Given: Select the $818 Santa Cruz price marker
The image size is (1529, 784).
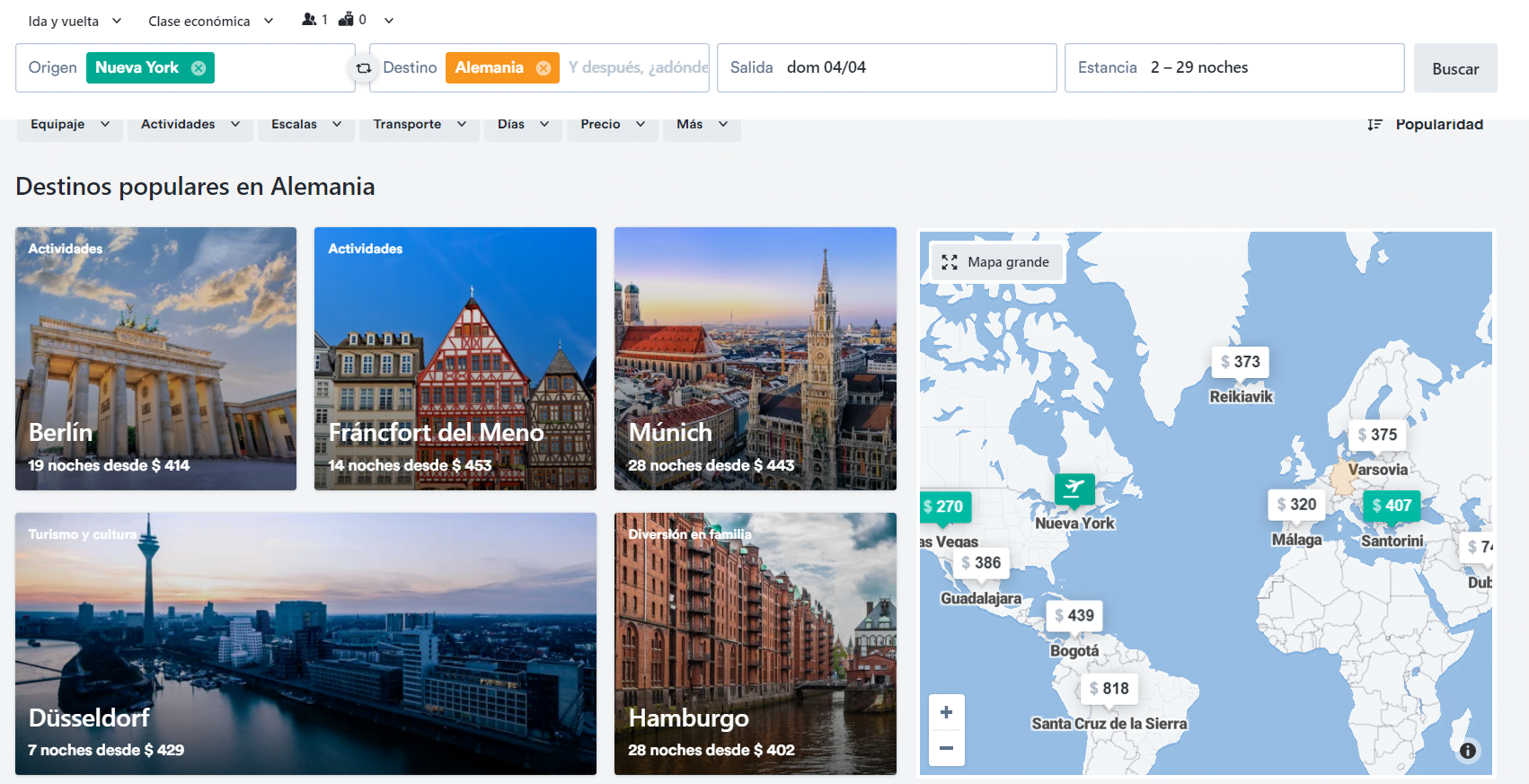Looking at the screenshot, I should point(1109,689).
